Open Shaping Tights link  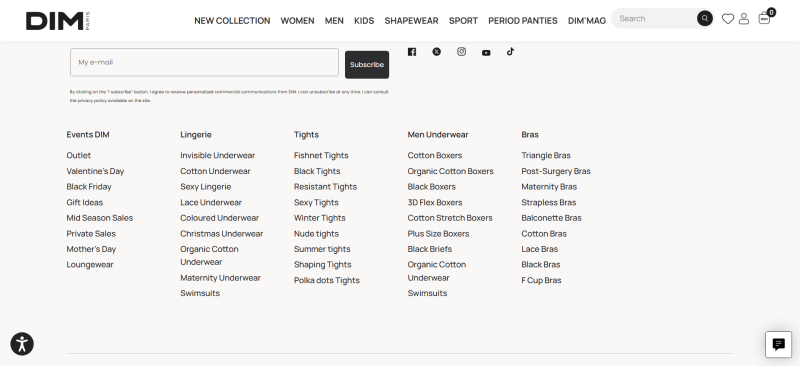[x=322, y=264]
